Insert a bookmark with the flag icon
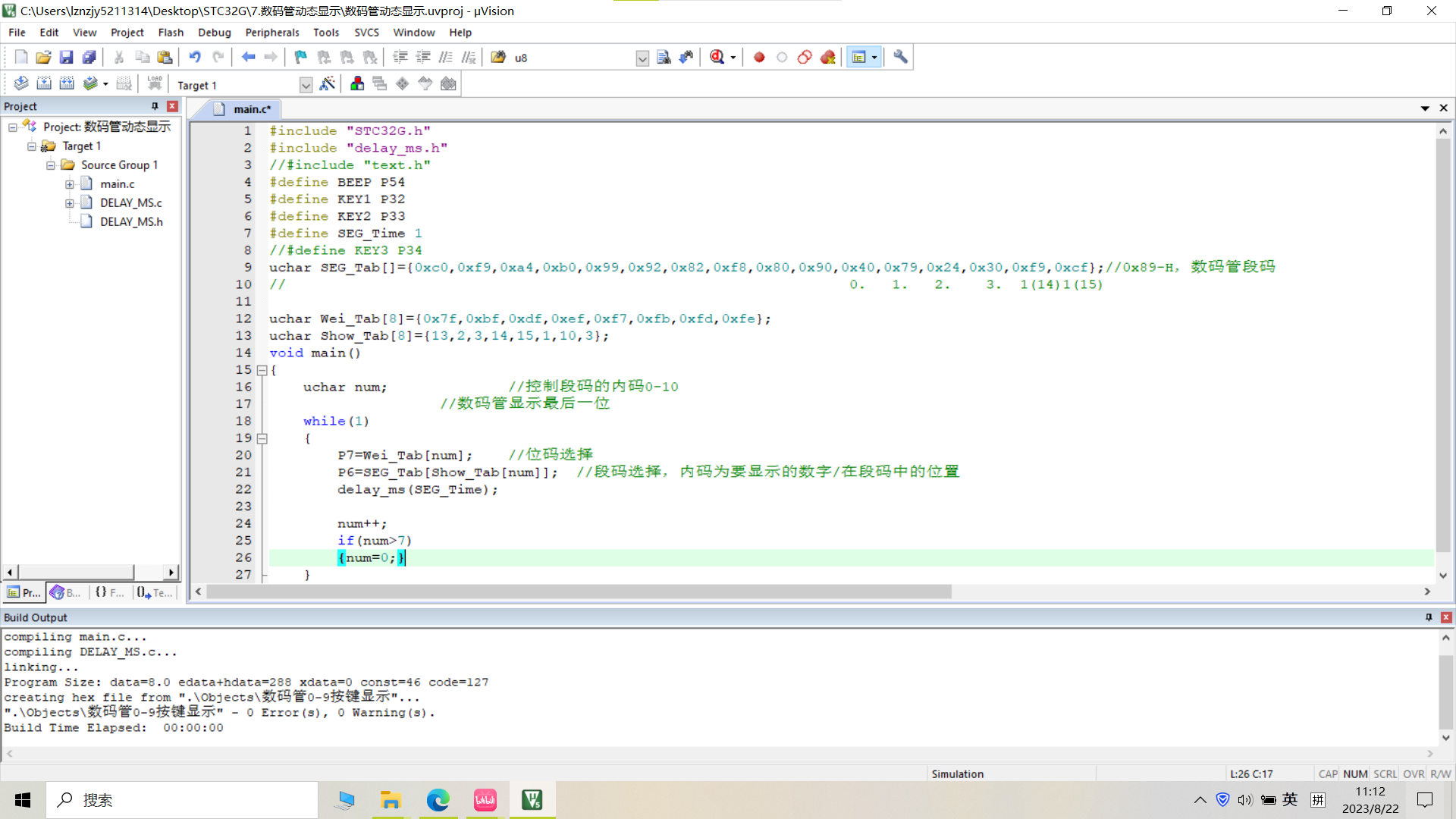This screenshot has width=1456, height=819. pos(301,57)
